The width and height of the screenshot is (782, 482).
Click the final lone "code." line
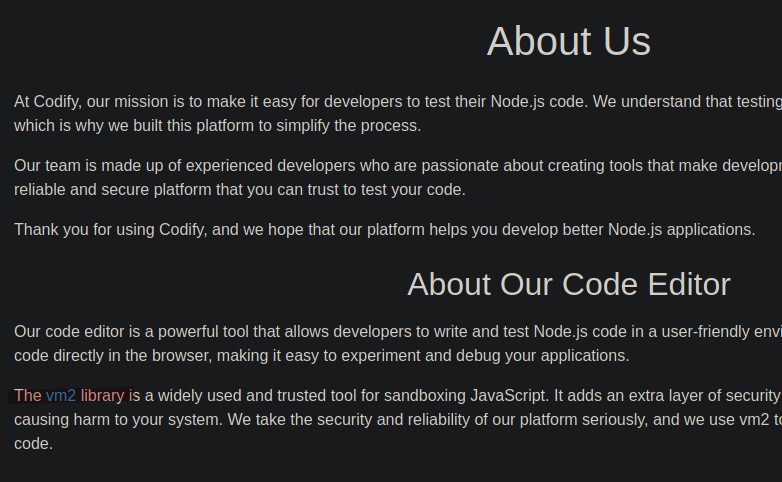click(33, 444)
